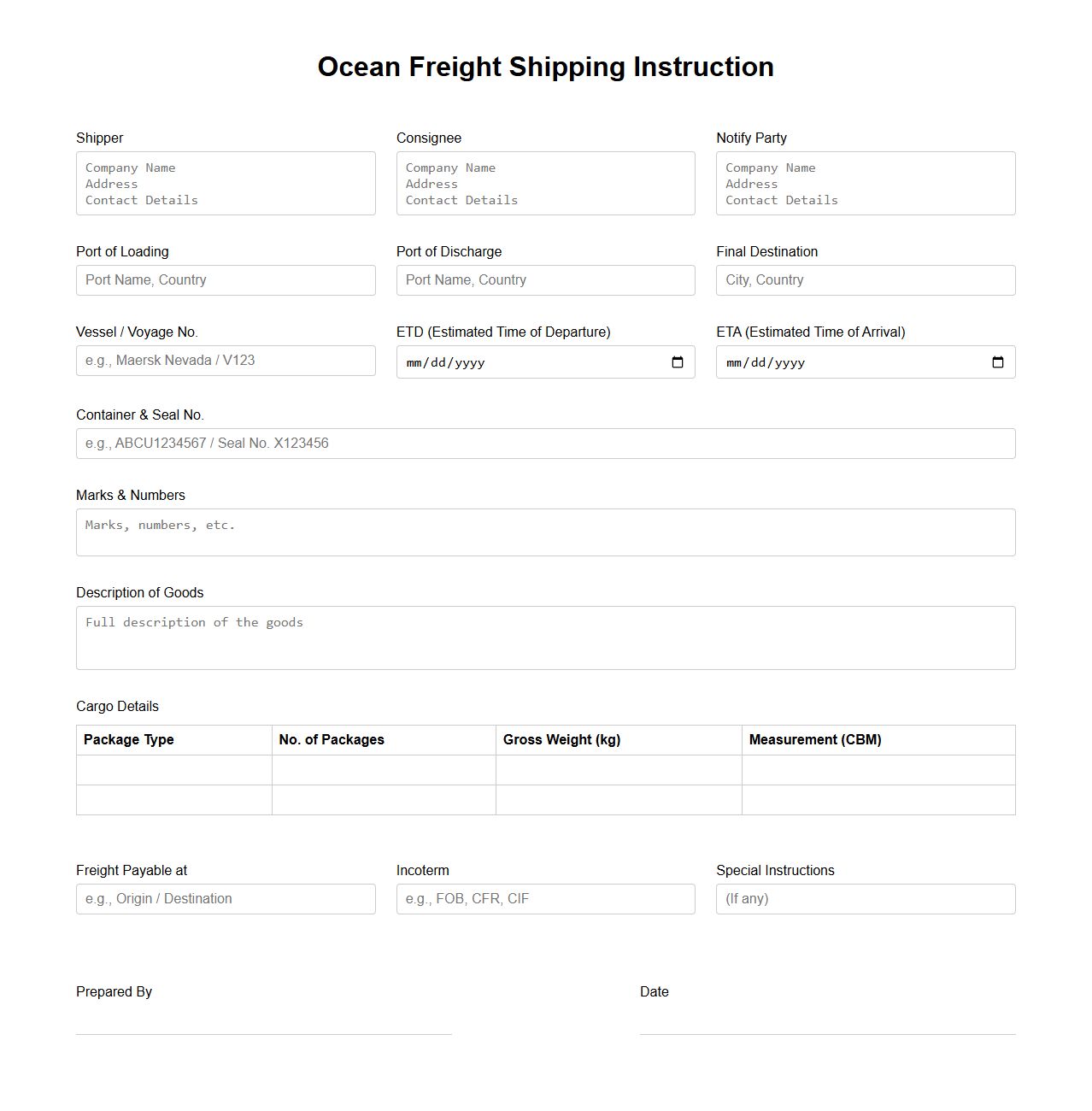The image size is (1092, 1111).
Task: Select the Port of Loading field
Action: 225,280
